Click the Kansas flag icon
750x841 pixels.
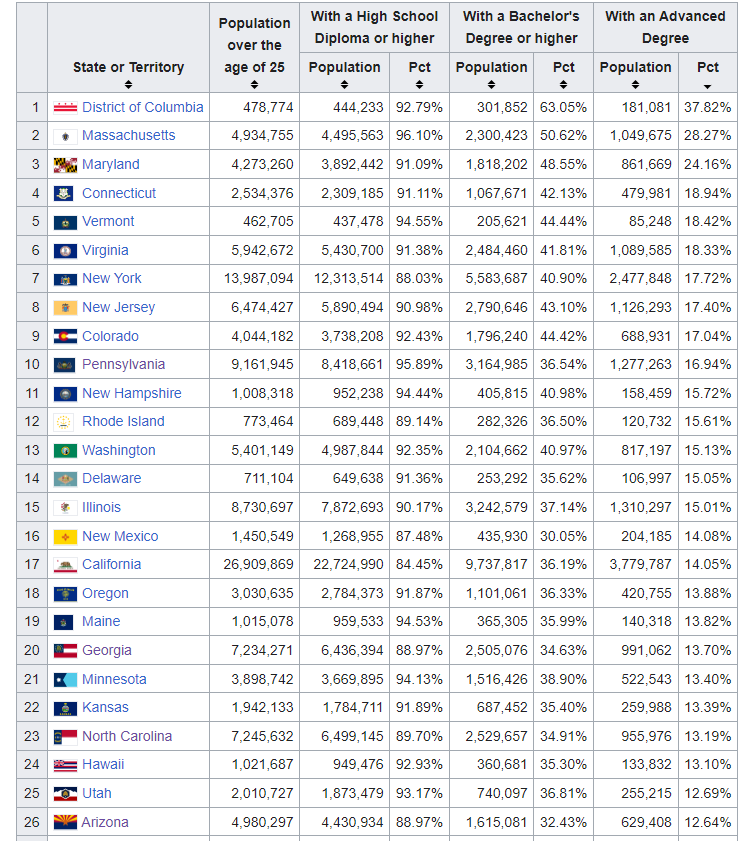pyautogui.click(x=65, y=708)
